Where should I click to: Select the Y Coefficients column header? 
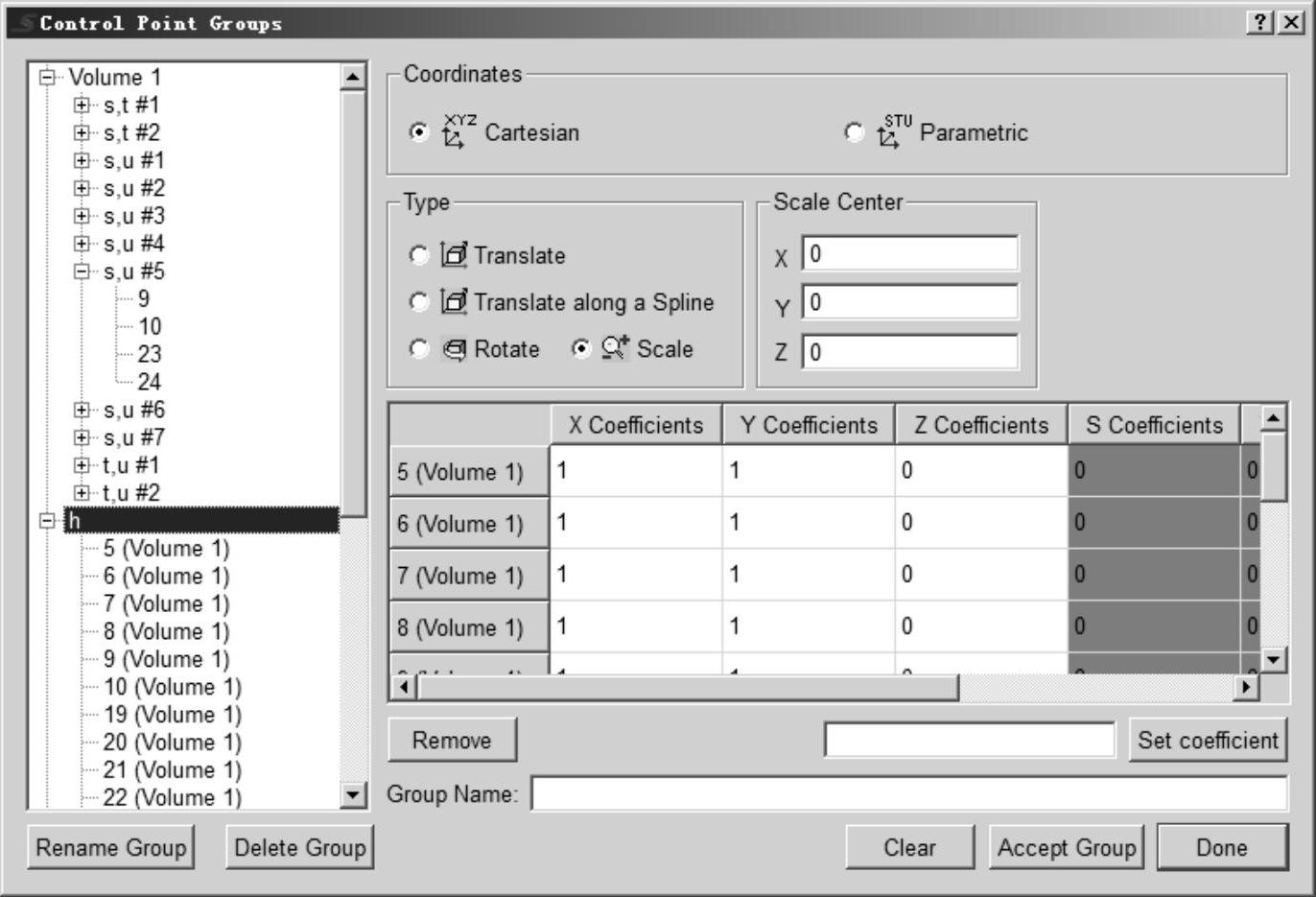pyautogui.click(x=809, y=425)
